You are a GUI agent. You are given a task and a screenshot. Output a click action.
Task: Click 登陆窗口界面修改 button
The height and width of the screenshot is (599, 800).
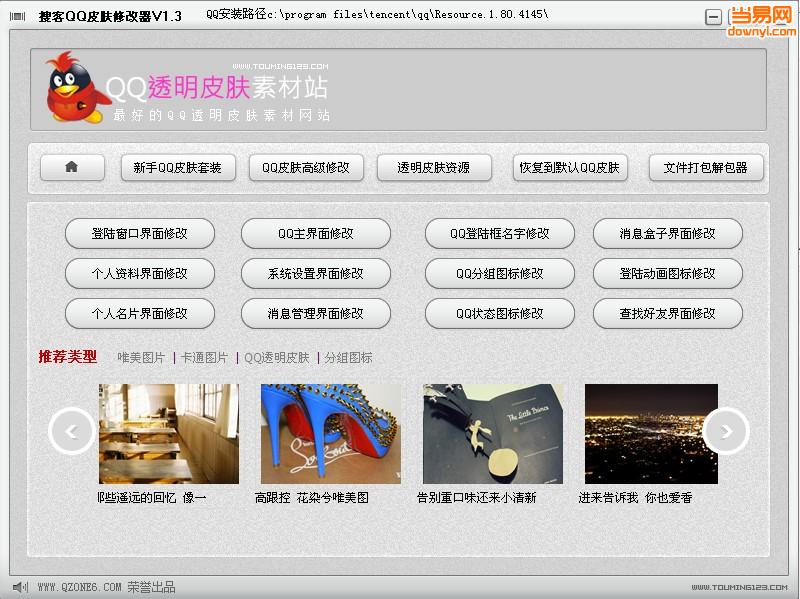click(x=140, y=234)
